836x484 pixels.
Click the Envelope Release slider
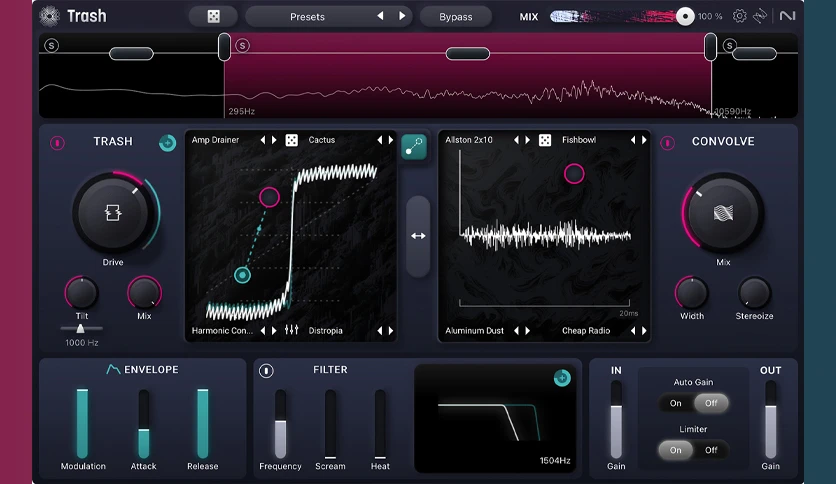[x=203, y=423]
